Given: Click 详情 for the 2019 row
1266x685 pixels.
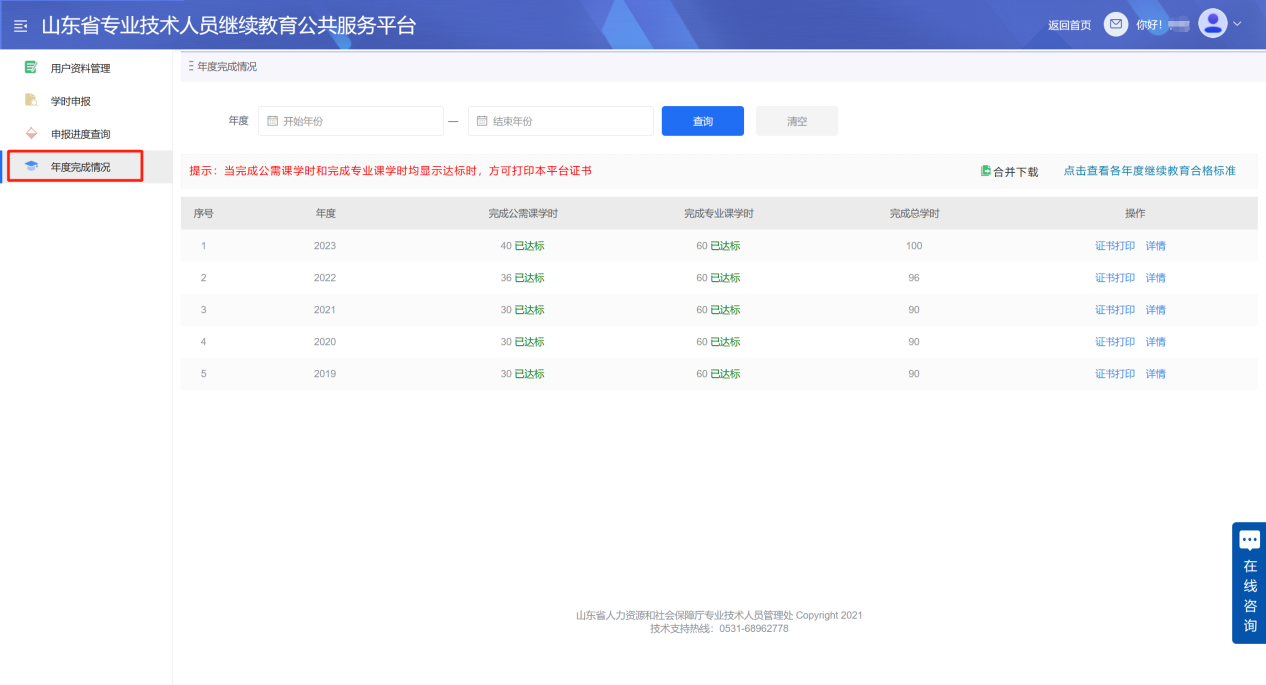Looking at the screenshot, I should pyautogui.click(x=1155, y=373).
